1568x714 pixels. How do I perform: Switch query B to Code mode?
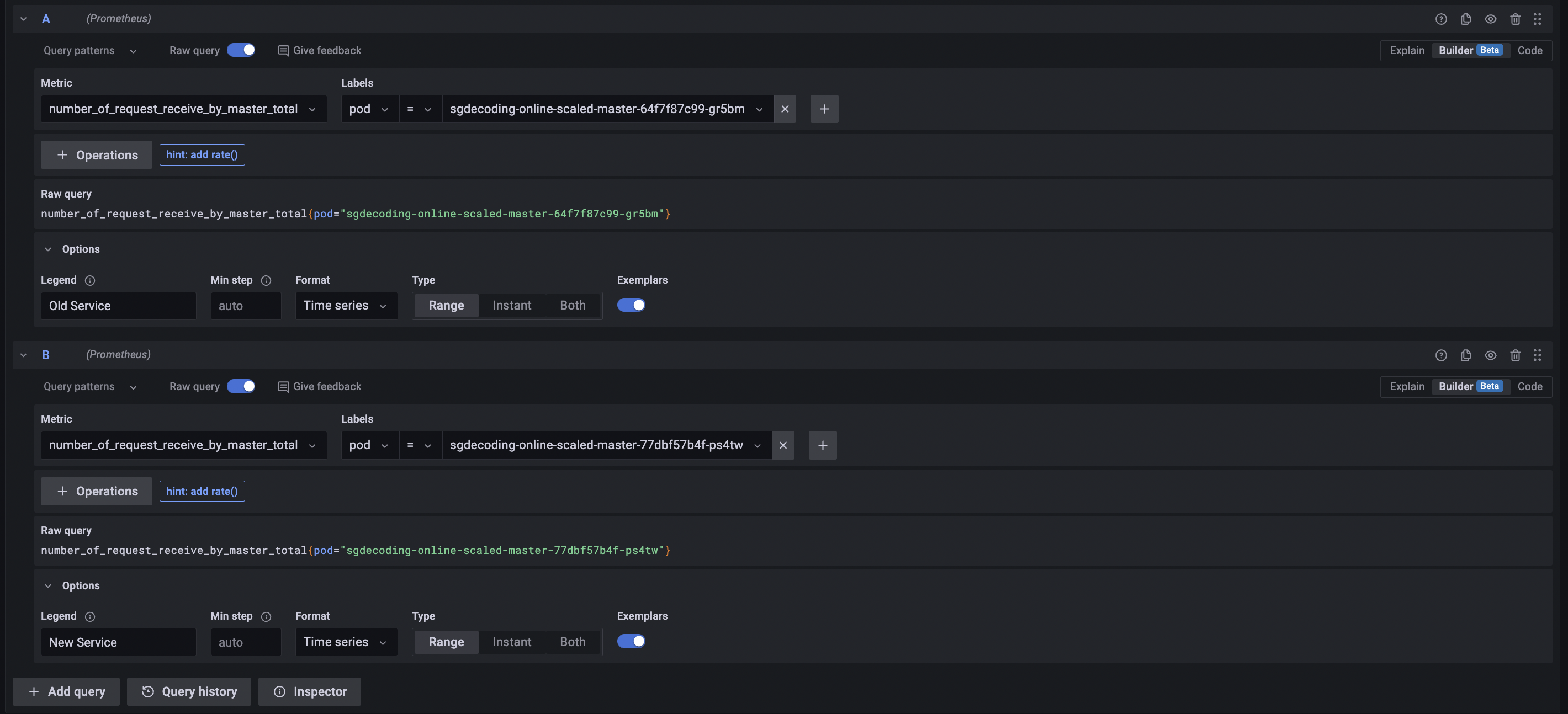click(1530, 387)
